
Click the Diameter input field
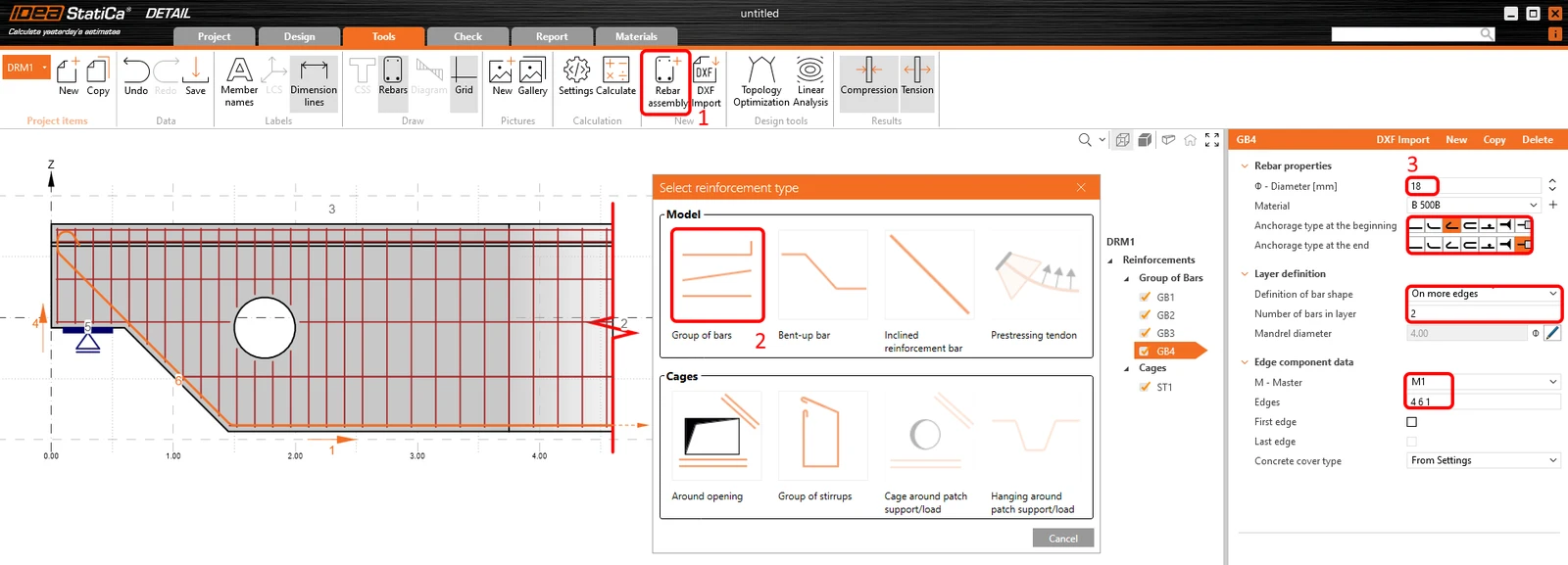click(1474, 186)
